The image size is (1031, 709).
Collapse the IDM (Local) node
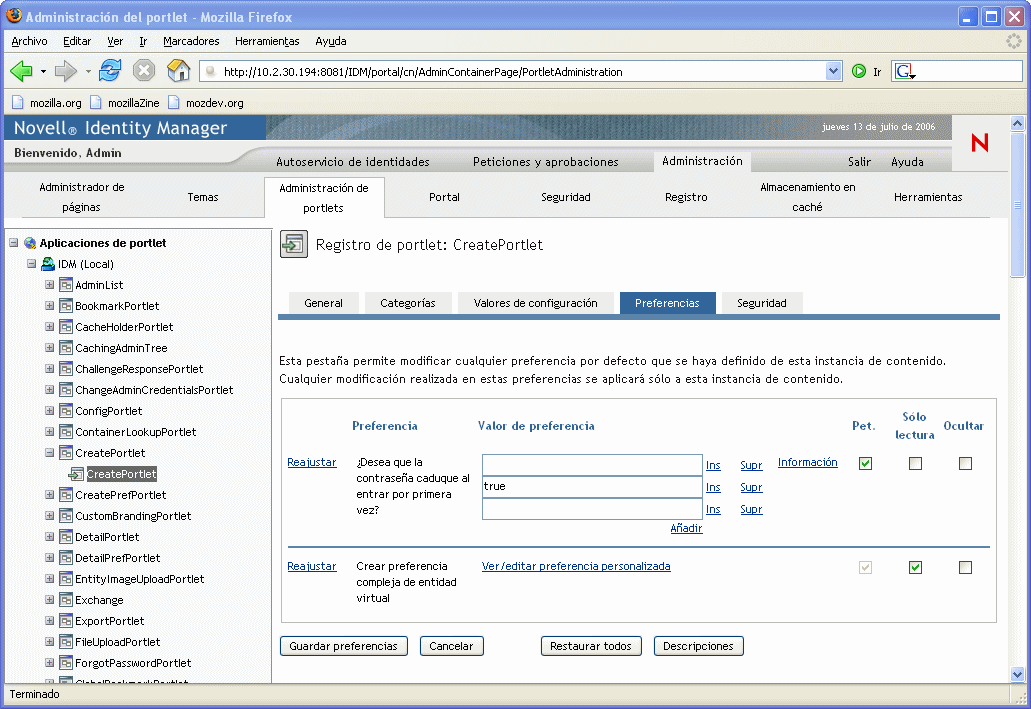click(x=31, y=264)
